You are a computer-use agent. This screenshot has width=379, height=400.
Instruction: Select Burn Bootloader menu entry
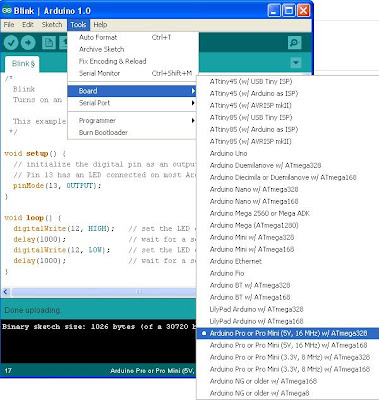(x=132, y=133)
